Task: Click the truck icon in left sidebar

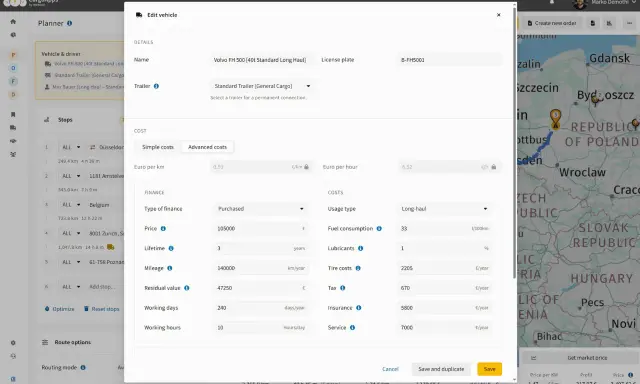Action: (13, 128)
